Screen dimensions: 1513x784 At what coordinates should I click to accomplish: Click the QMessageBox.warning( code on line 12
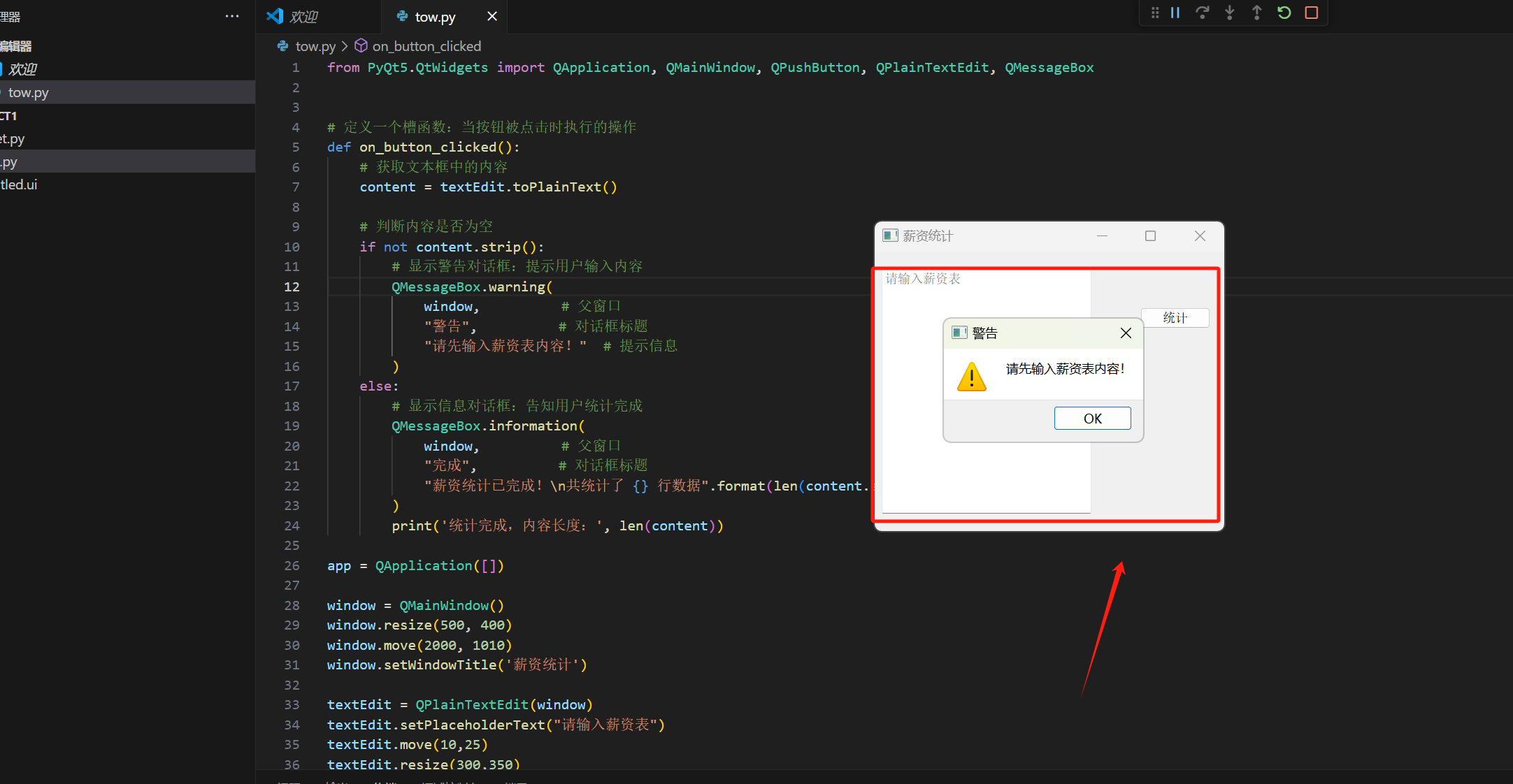[x=472, y=286]
